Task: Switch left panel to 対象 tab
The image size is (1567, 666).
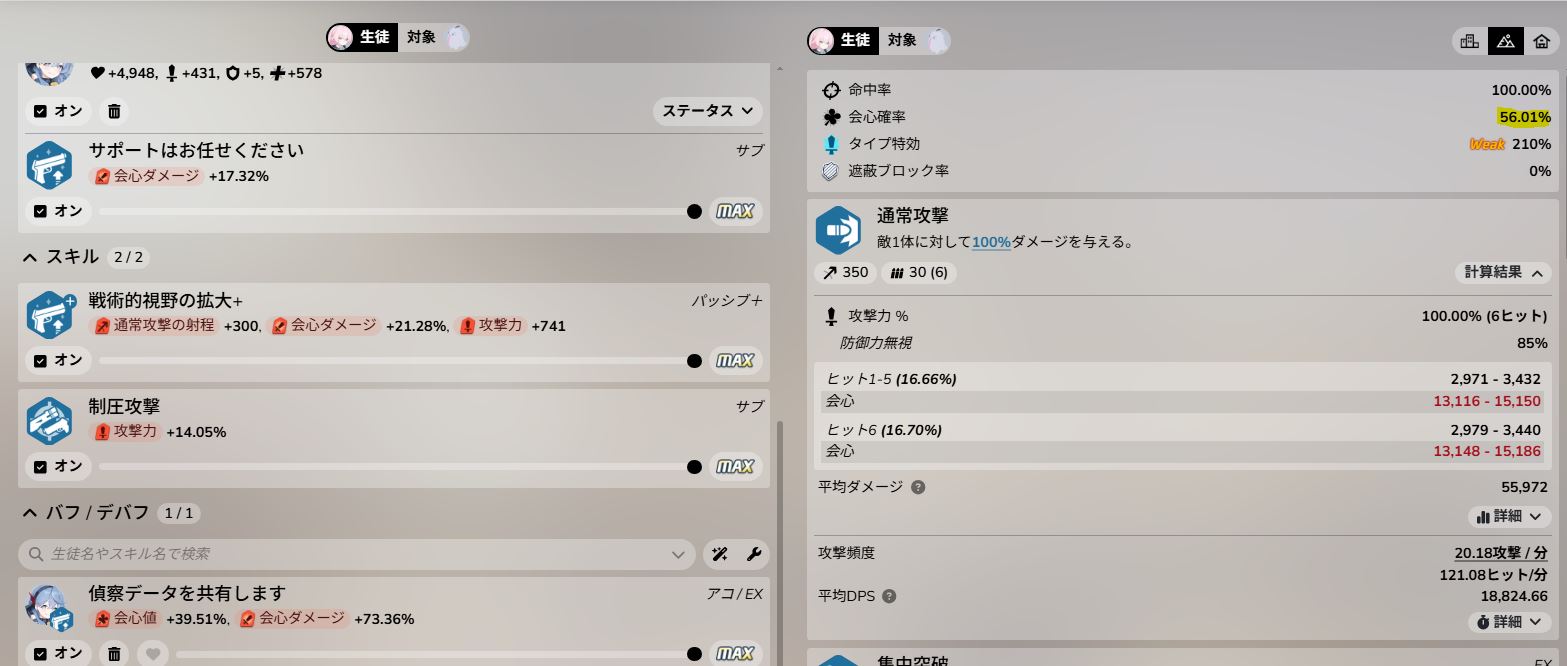Action: click(433, 37)
